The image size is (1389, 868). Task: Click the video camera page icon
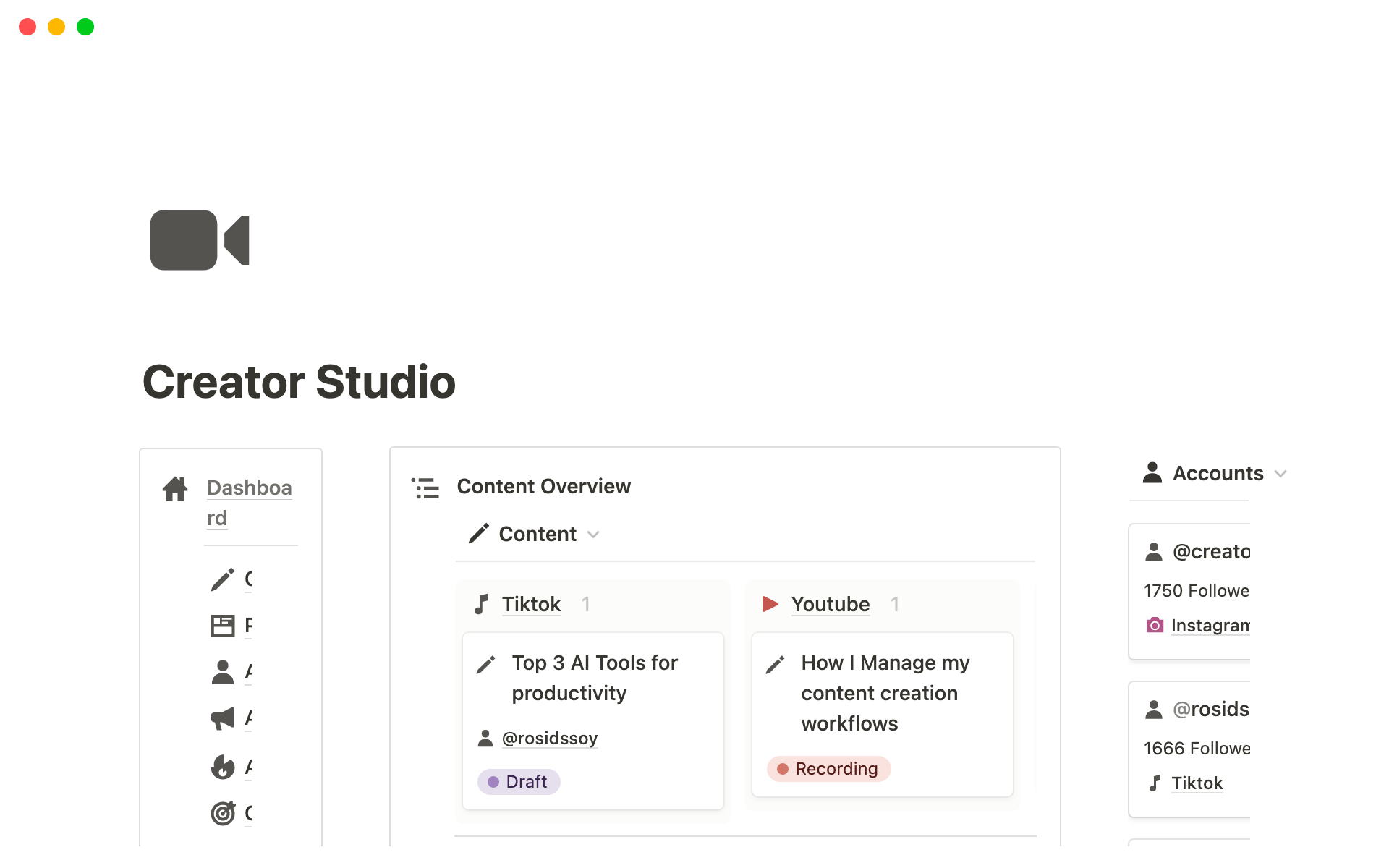coord(200,240)
